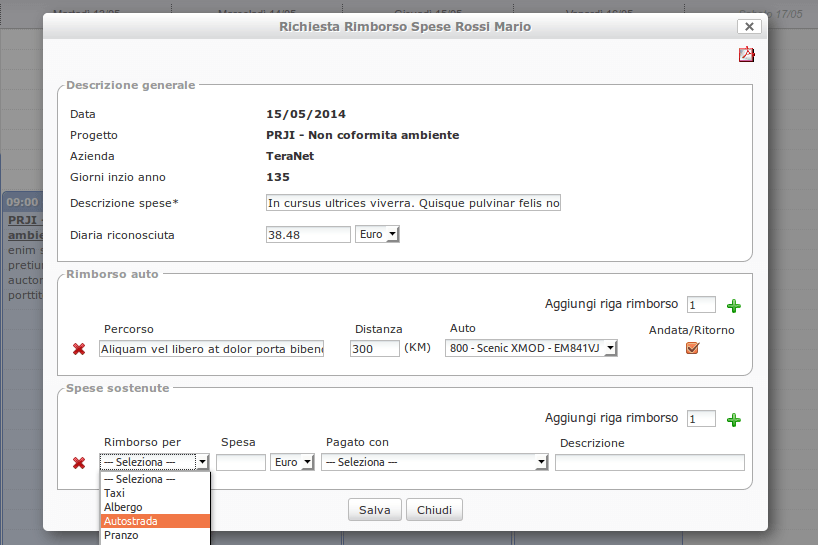
Task: Open the Diaria riconosciuta currency dropdown
Action: click(377, 234)
